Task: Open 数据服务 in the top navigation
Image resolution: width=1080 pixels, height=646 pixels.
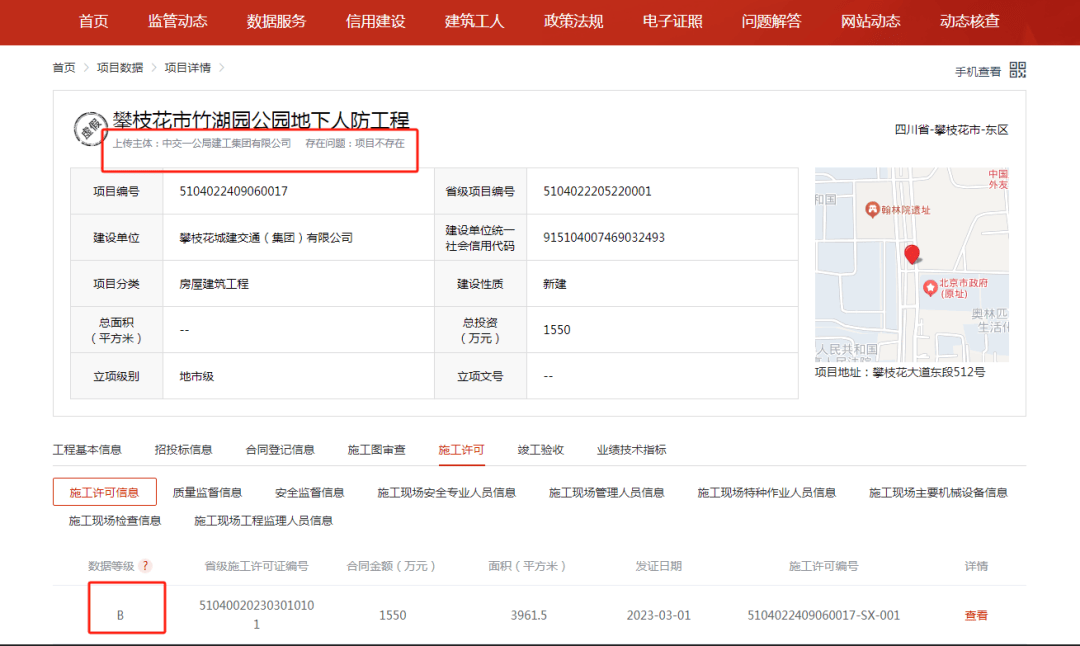Action: coord(276,21)
